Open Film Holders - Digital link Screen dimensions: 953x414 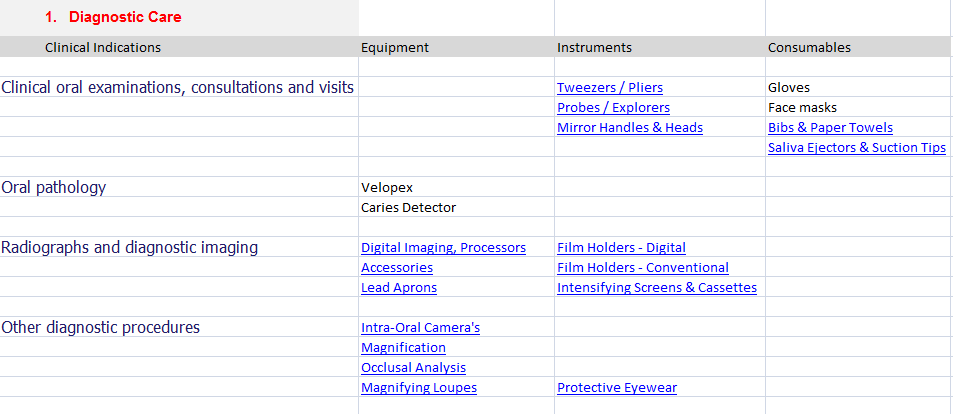point(621,248)
